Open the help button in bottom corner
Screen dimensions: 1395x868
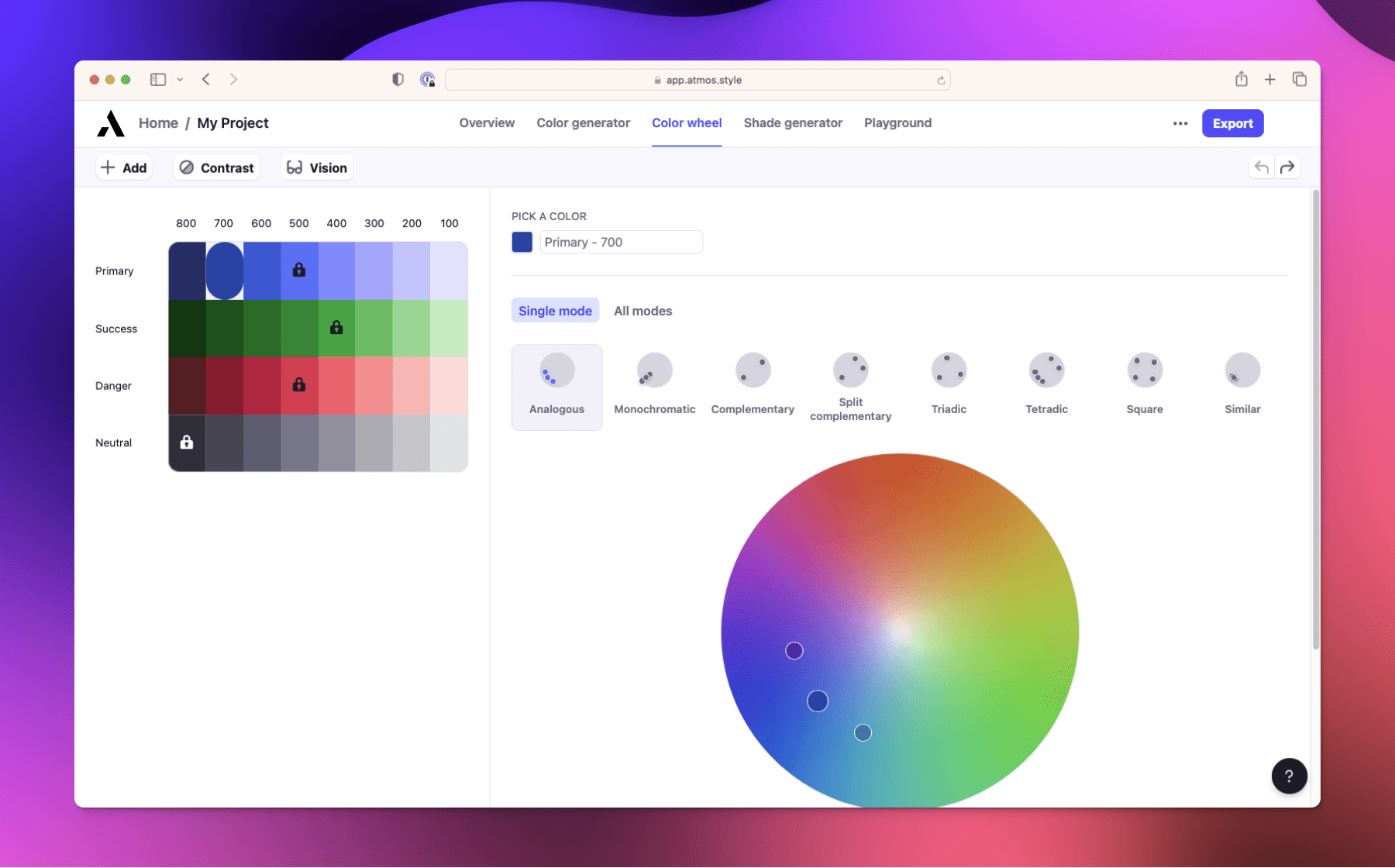tap(1289, 776)
